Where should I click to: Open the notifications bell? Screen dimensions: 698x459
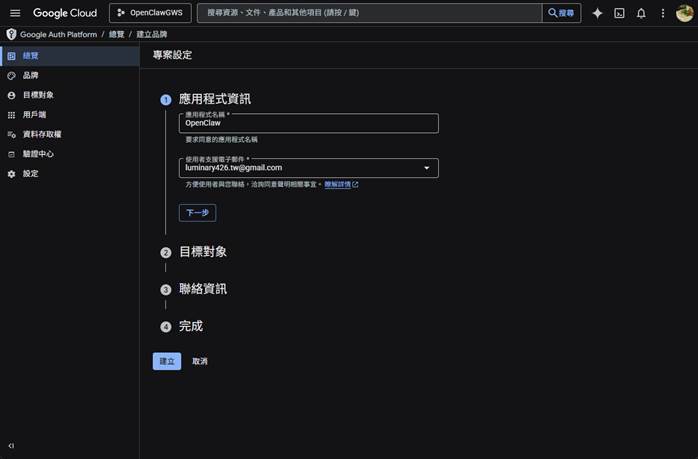641,13
